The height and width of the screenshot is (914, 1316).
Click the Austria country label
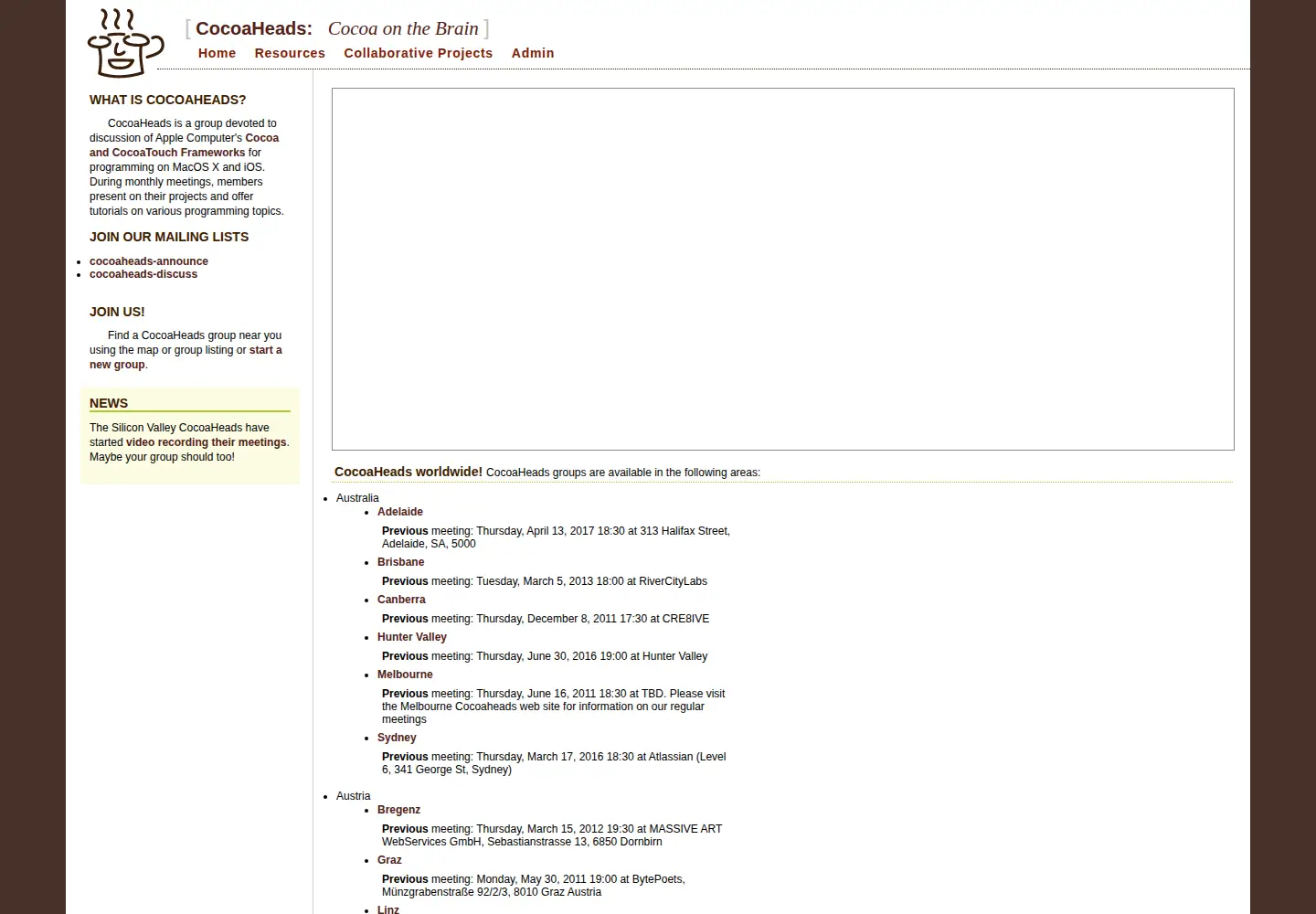[x=354, y=796]
